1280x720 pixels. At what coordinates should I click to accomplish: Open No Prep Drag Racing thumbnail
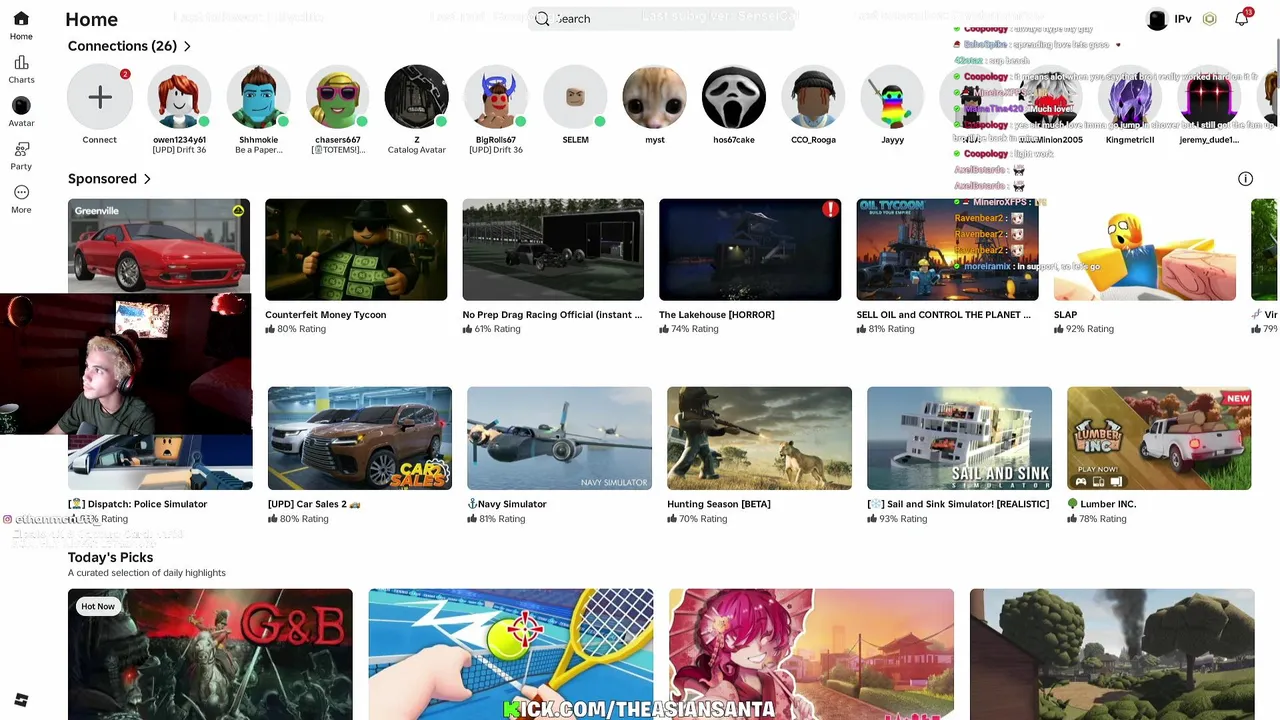tap(553, 250)
